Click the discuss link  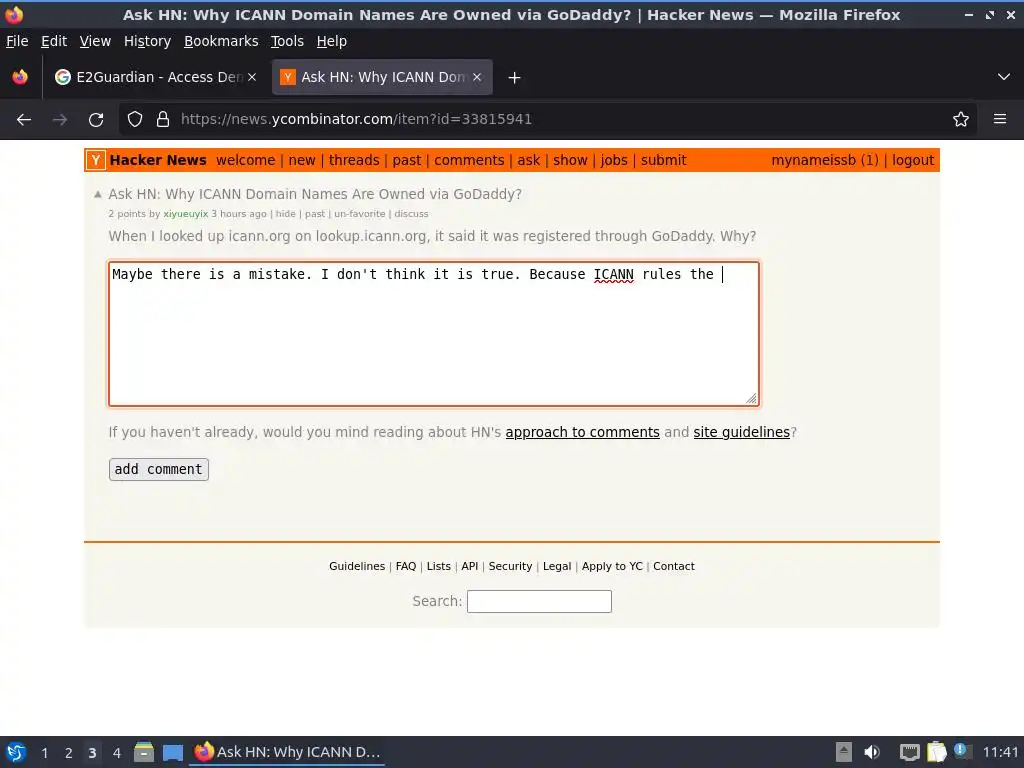coord(411,214)
